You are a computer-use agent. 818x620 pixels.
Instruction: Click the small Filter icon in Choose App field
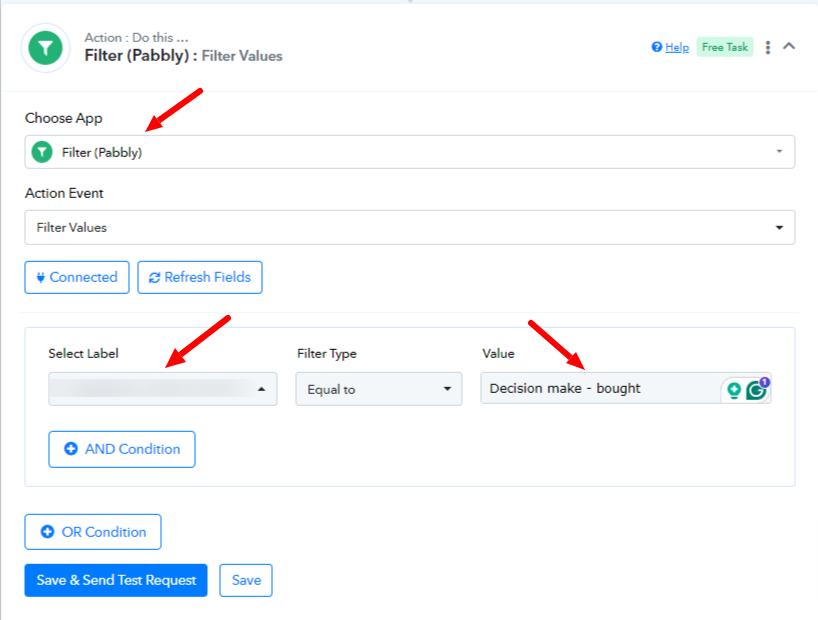42,152
